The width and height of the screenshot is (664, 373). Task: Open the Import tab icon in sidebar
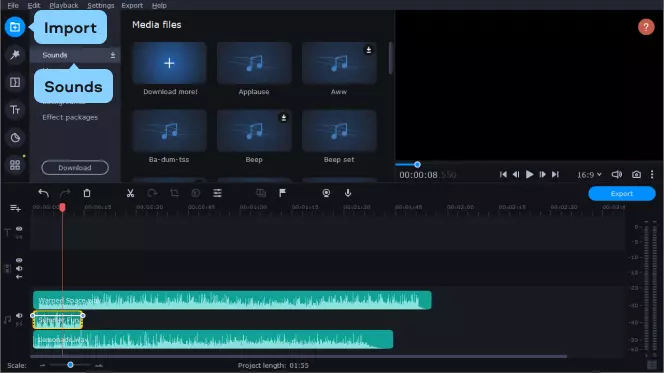pyautogui.click(x=15, y=27)
